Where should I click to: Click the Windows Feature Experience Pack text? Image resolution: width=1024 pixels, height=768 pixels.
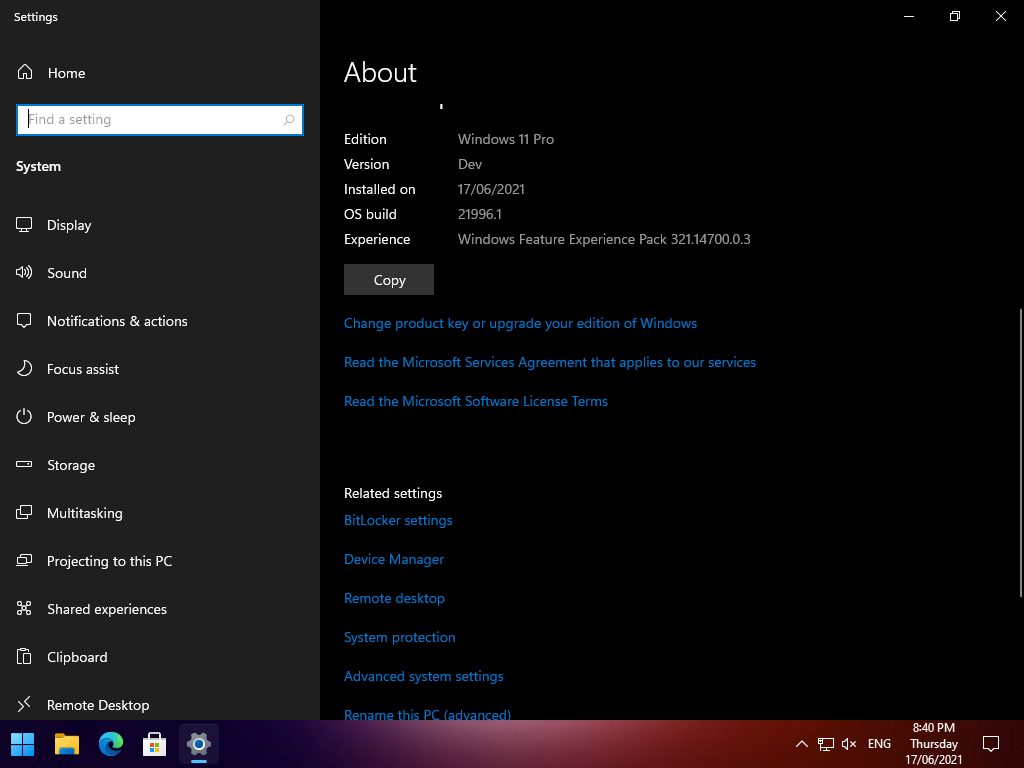[604, 239]
